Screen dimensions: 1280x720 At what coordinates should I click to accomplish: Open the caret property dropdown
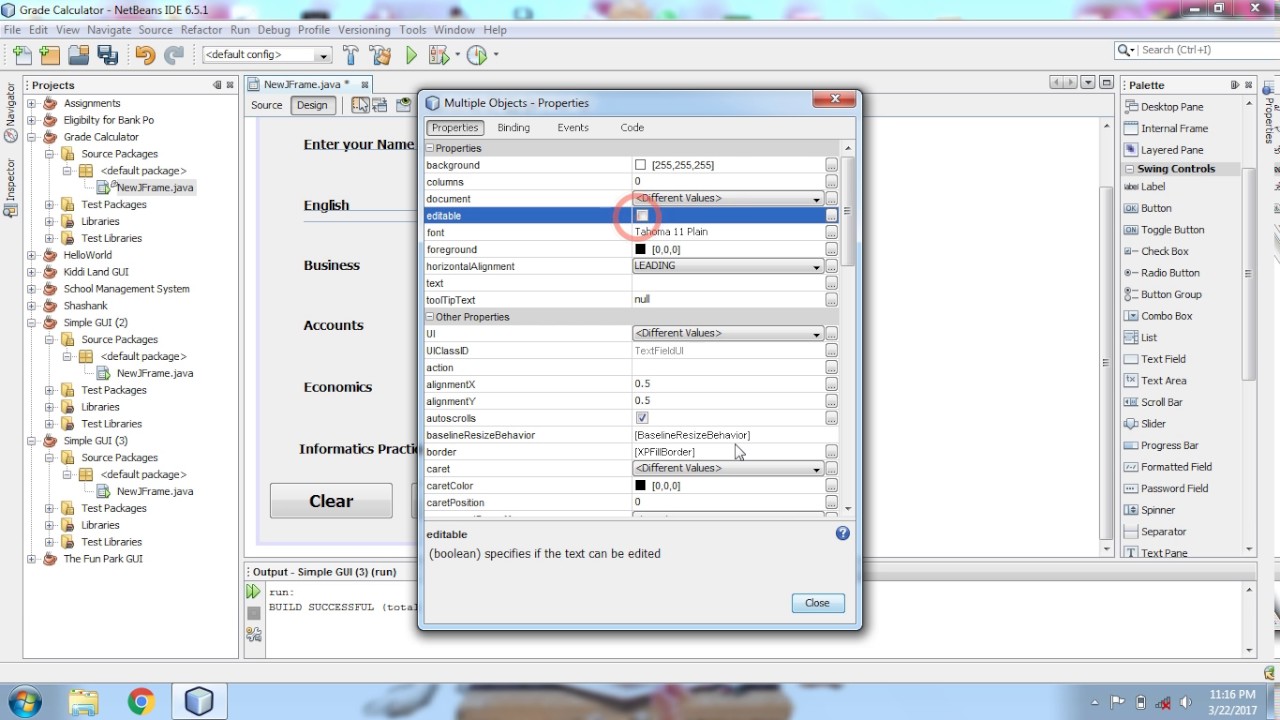[x=817, y=469]
